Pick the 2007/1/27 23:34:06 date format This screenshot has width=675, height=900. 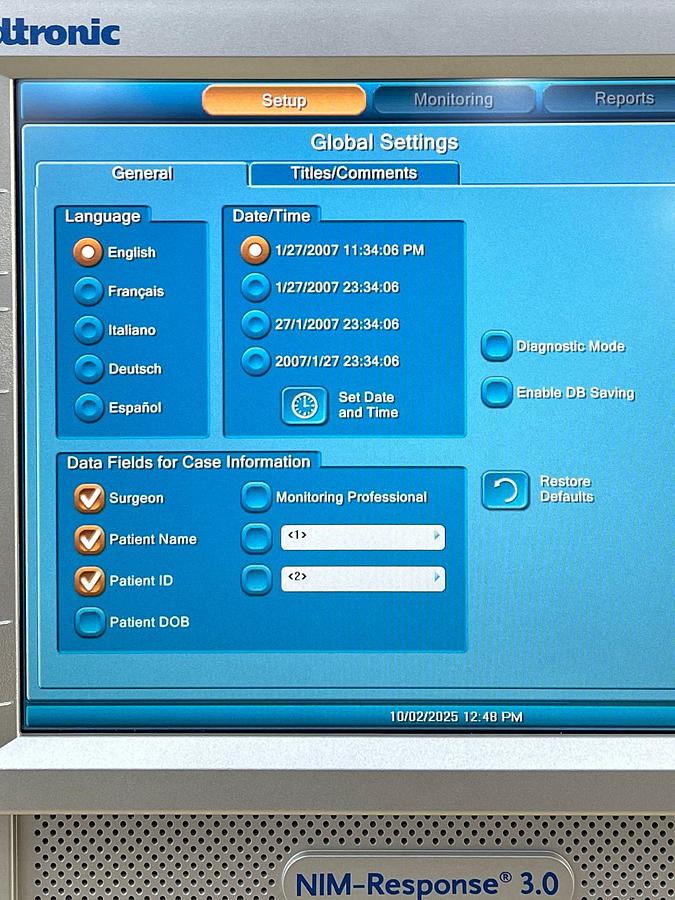click(x=255, y=361)
